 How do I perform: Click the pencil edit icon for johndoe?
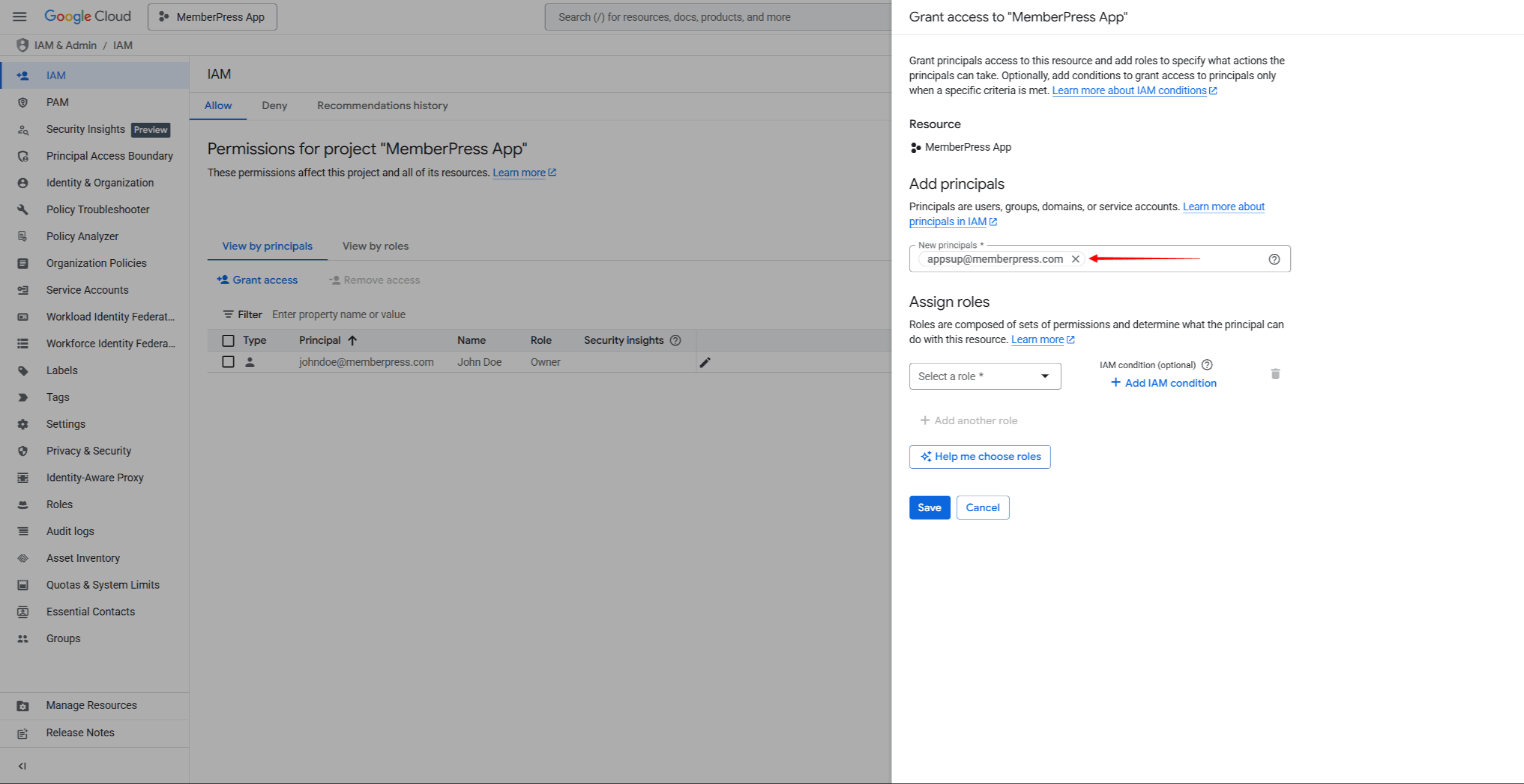tap(705, 362)
